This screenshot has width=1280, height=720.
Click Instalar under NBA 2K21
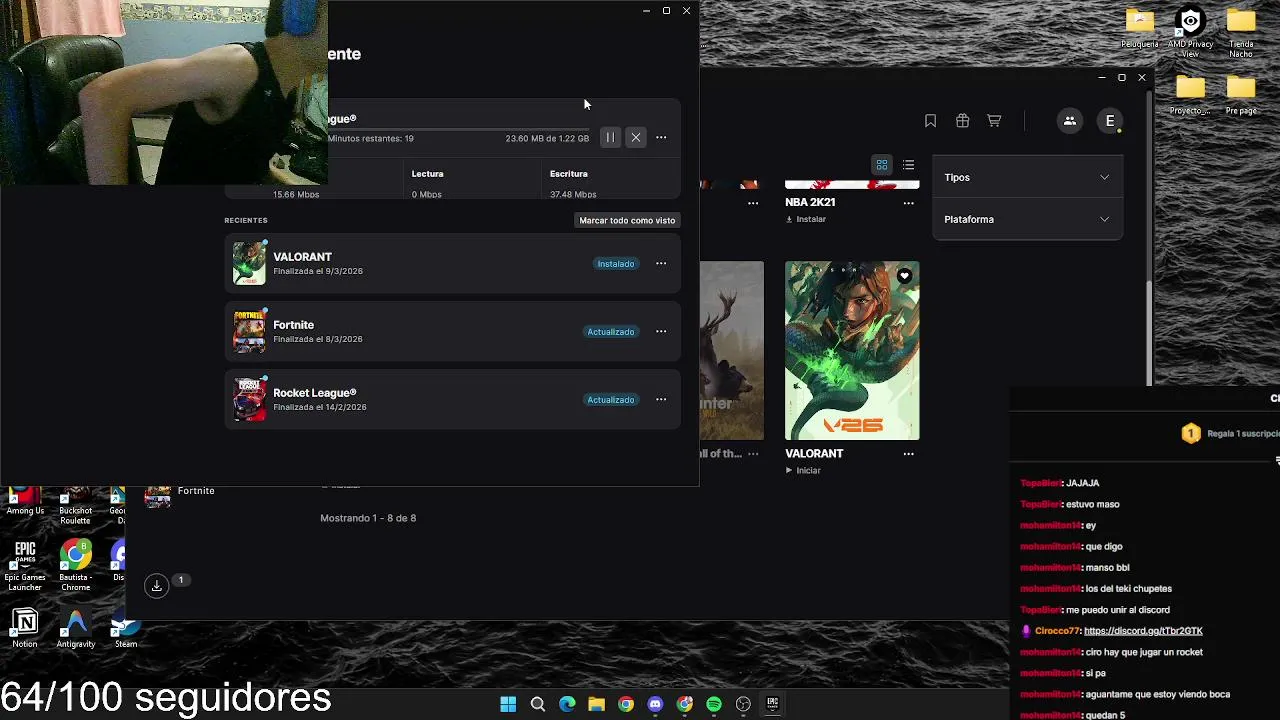pos(806,219)
